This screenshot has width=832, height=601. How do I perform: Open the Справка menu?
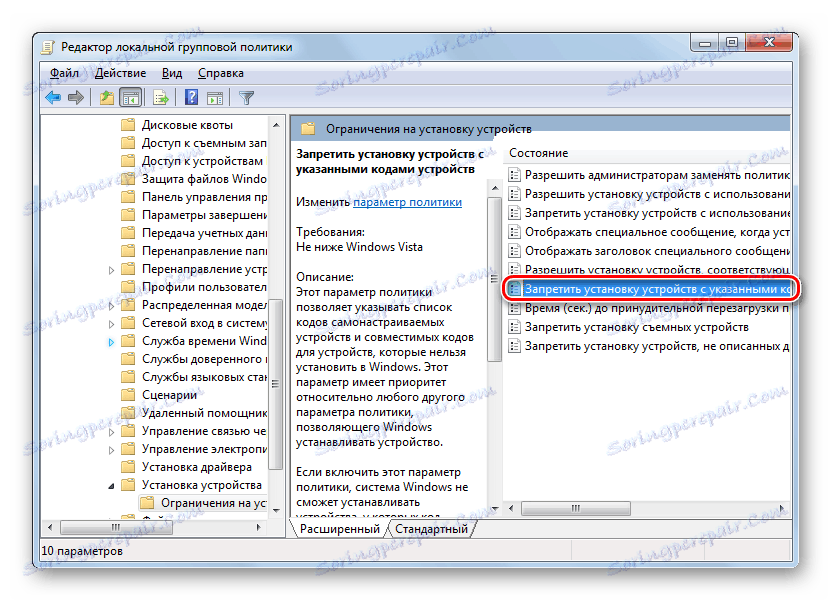(x=221, y=73)
